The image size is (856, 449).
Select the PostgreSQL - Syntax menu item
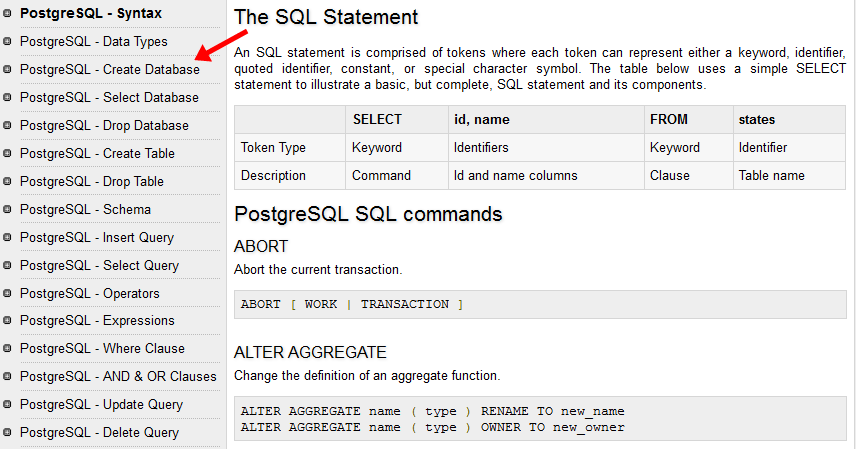tap(90, 14)
